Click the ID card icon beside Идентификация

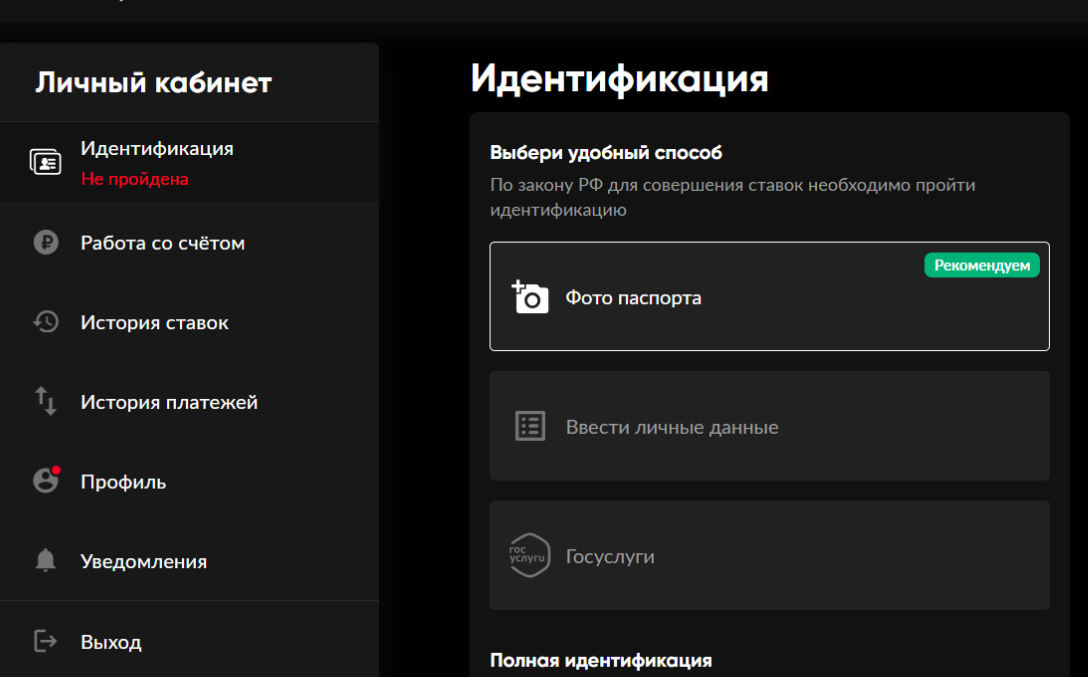coord(46,162)
